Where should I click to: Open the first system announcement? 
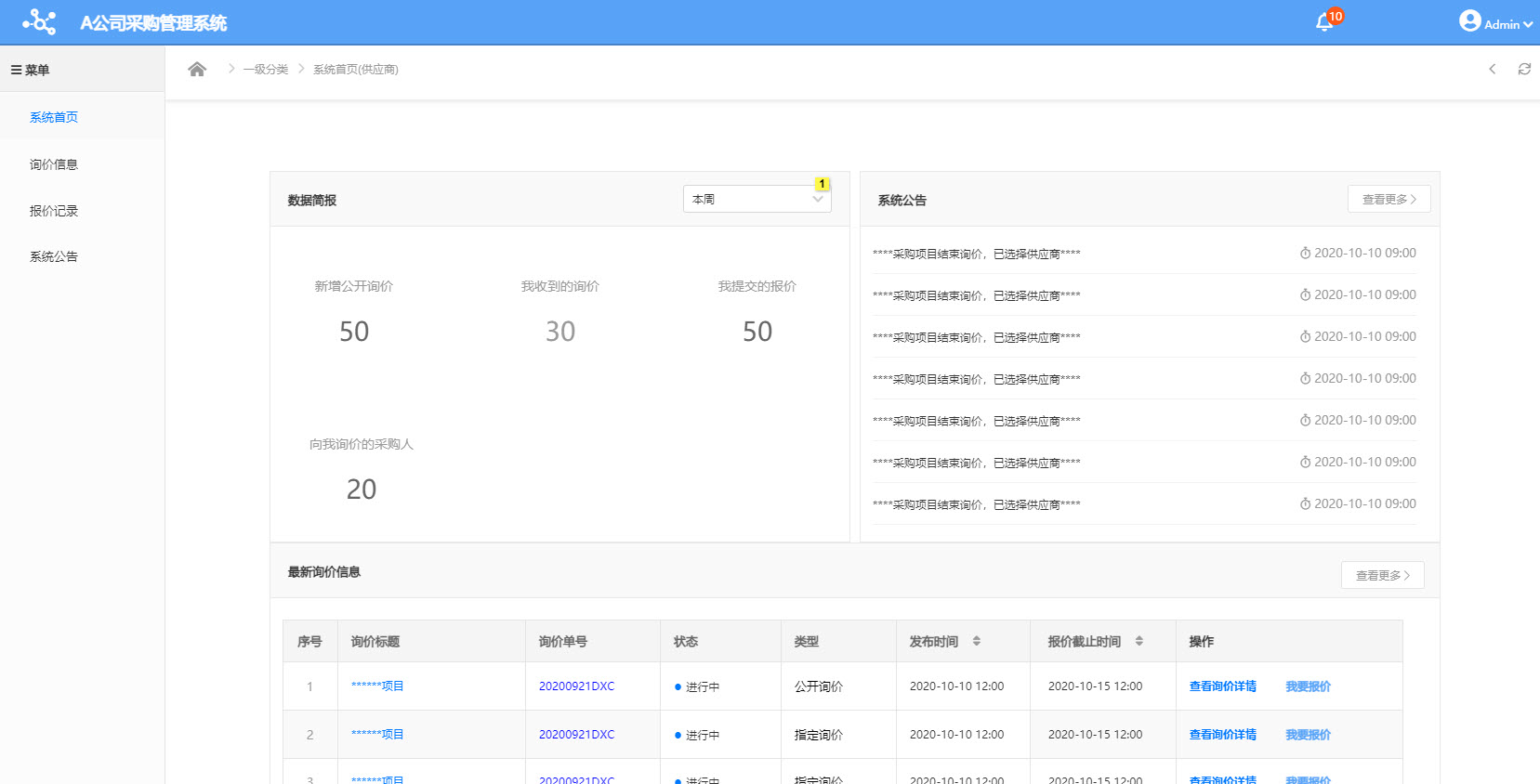(x=977, y=254)
